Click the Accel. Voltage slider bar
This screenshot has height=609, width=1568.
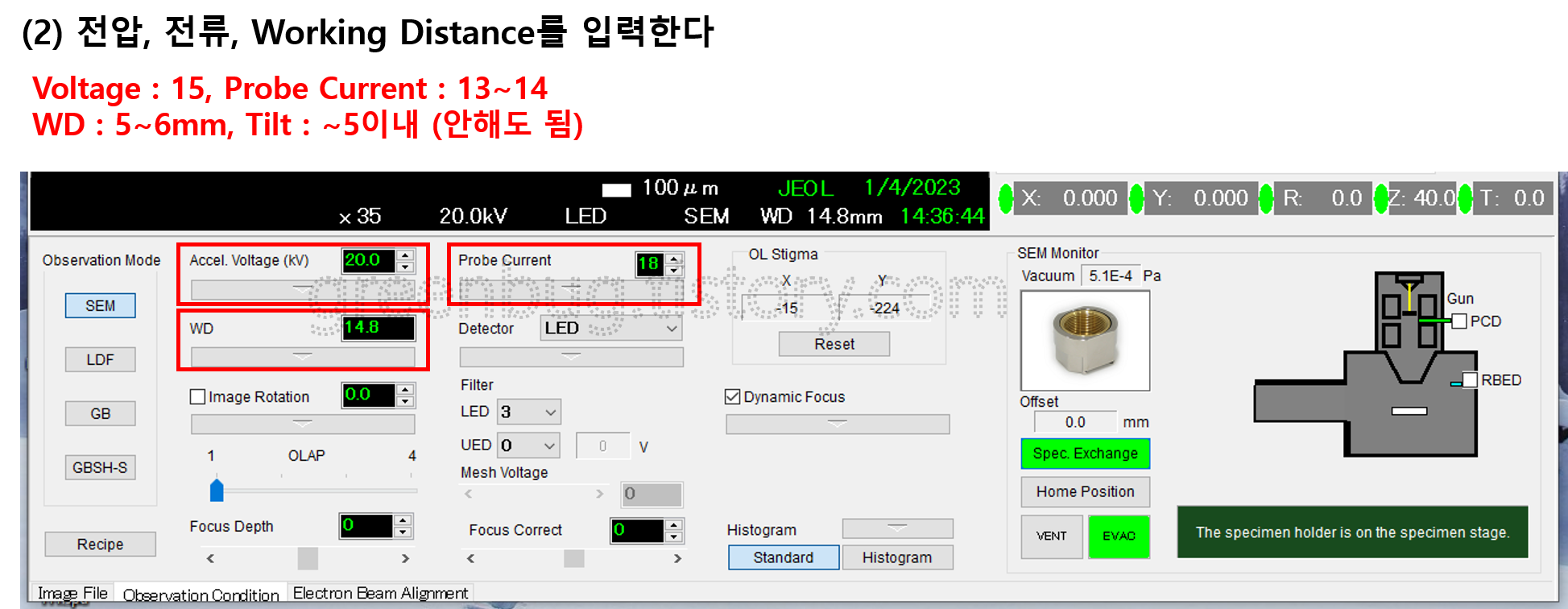click(303, 288)
